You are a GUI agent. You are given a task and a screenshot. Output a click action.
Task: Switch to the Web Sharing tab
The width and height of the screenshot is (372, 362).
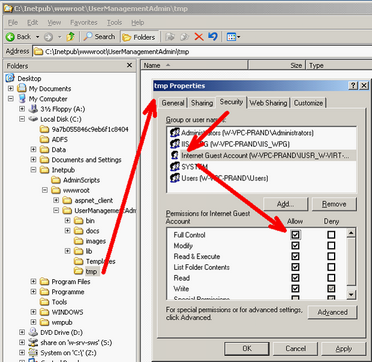point(268,103)
